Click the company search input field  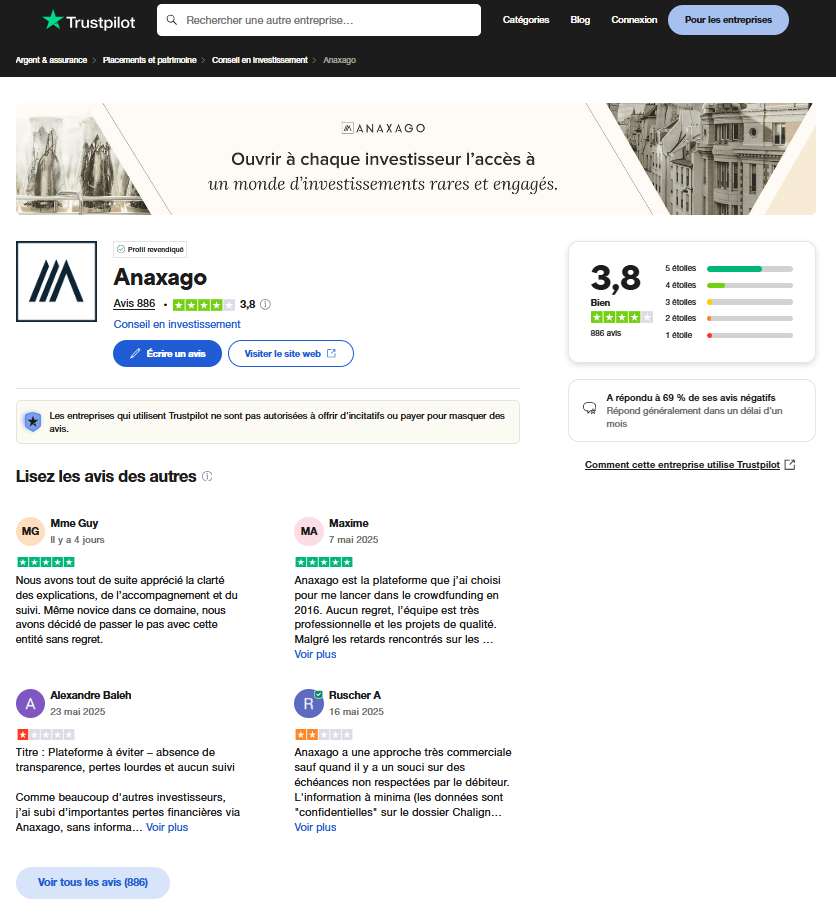(318, 19)
